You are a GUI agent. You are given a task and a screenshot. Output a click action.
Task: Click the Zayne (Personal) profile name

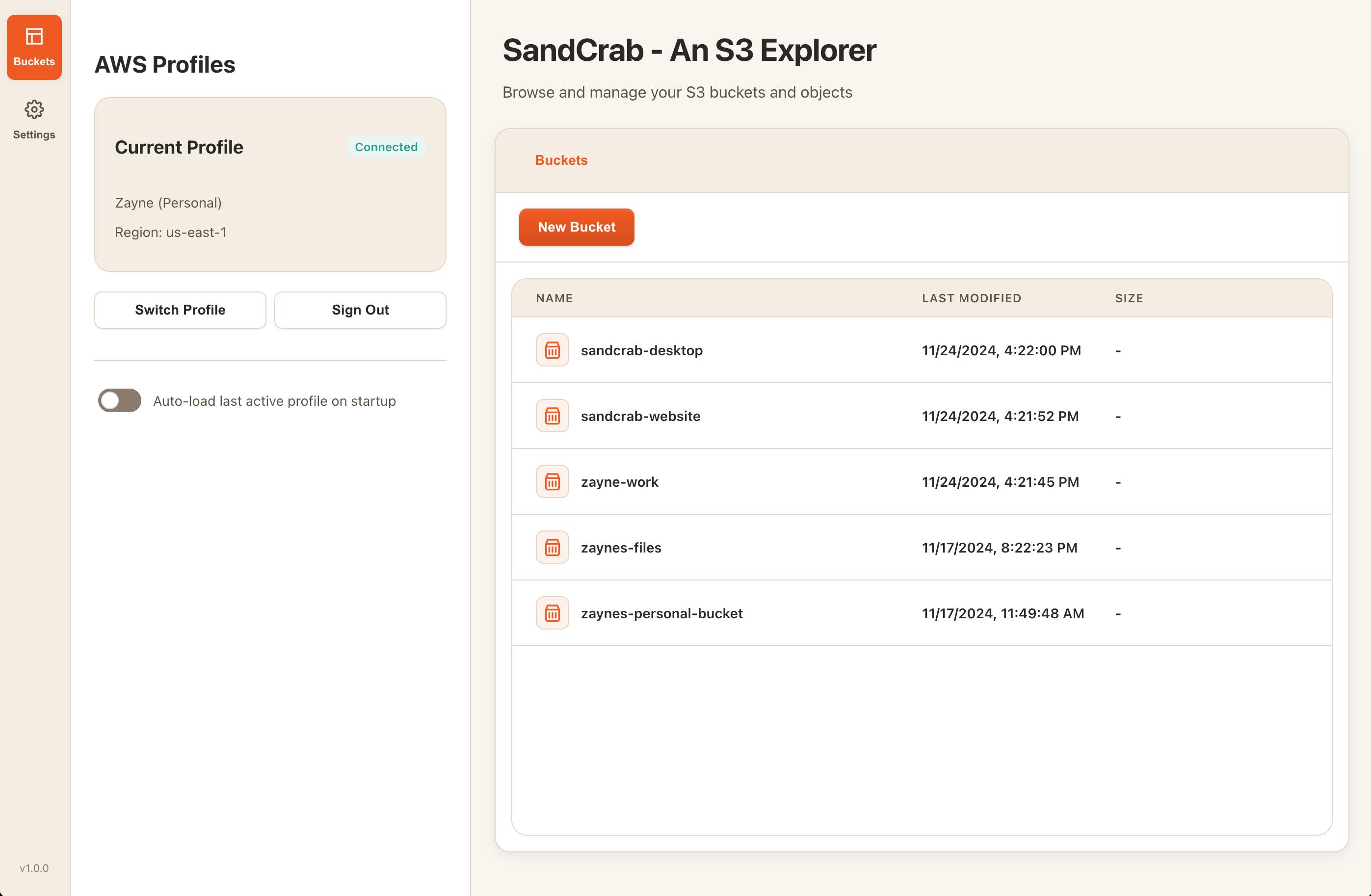[168, 203]
